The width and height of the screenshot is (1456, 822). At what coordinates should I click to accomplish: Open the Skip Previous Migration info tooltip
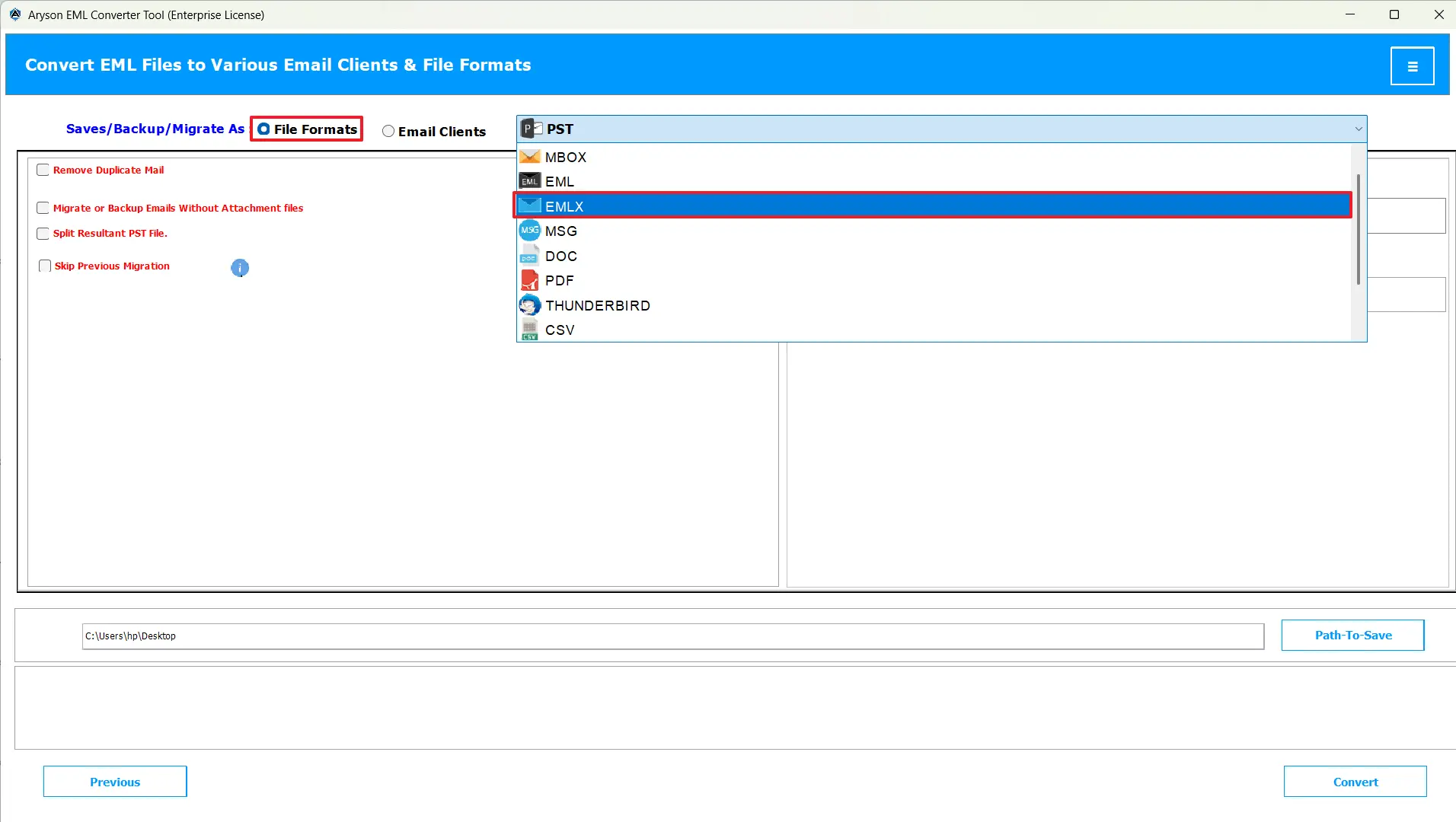240,267
